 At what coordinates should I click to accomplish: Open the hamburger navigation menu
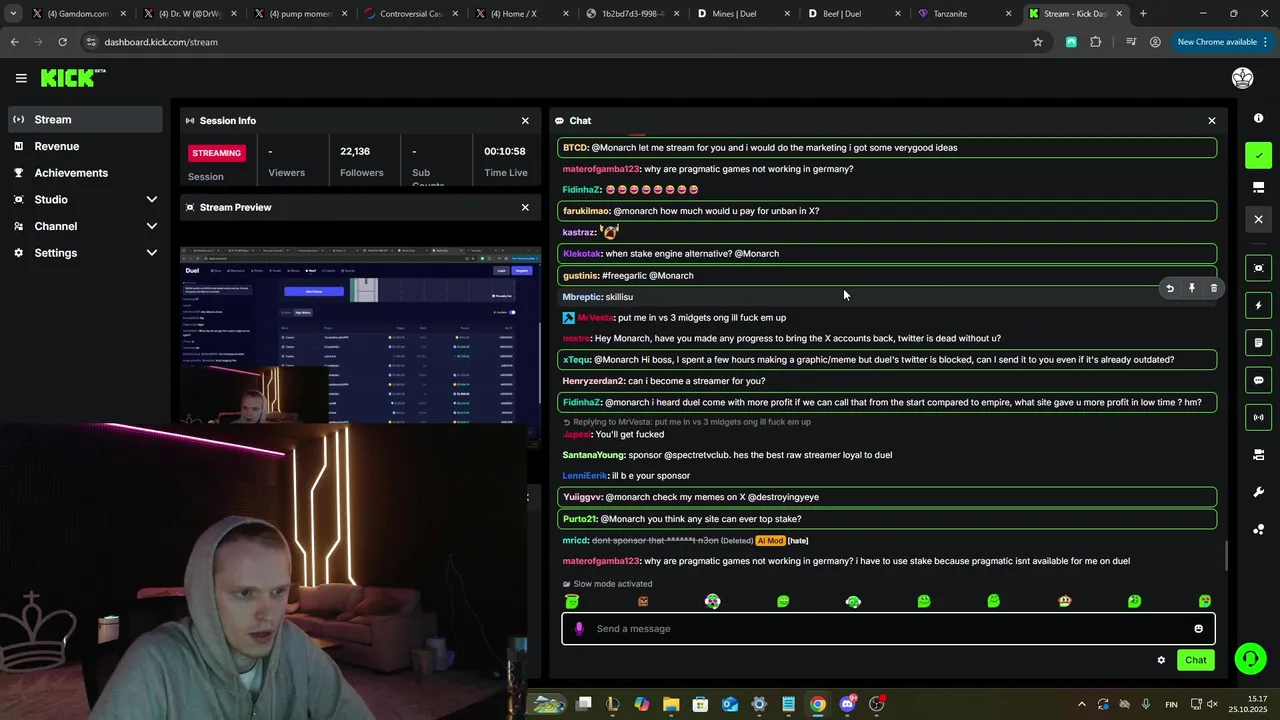(x=21, y=78)
